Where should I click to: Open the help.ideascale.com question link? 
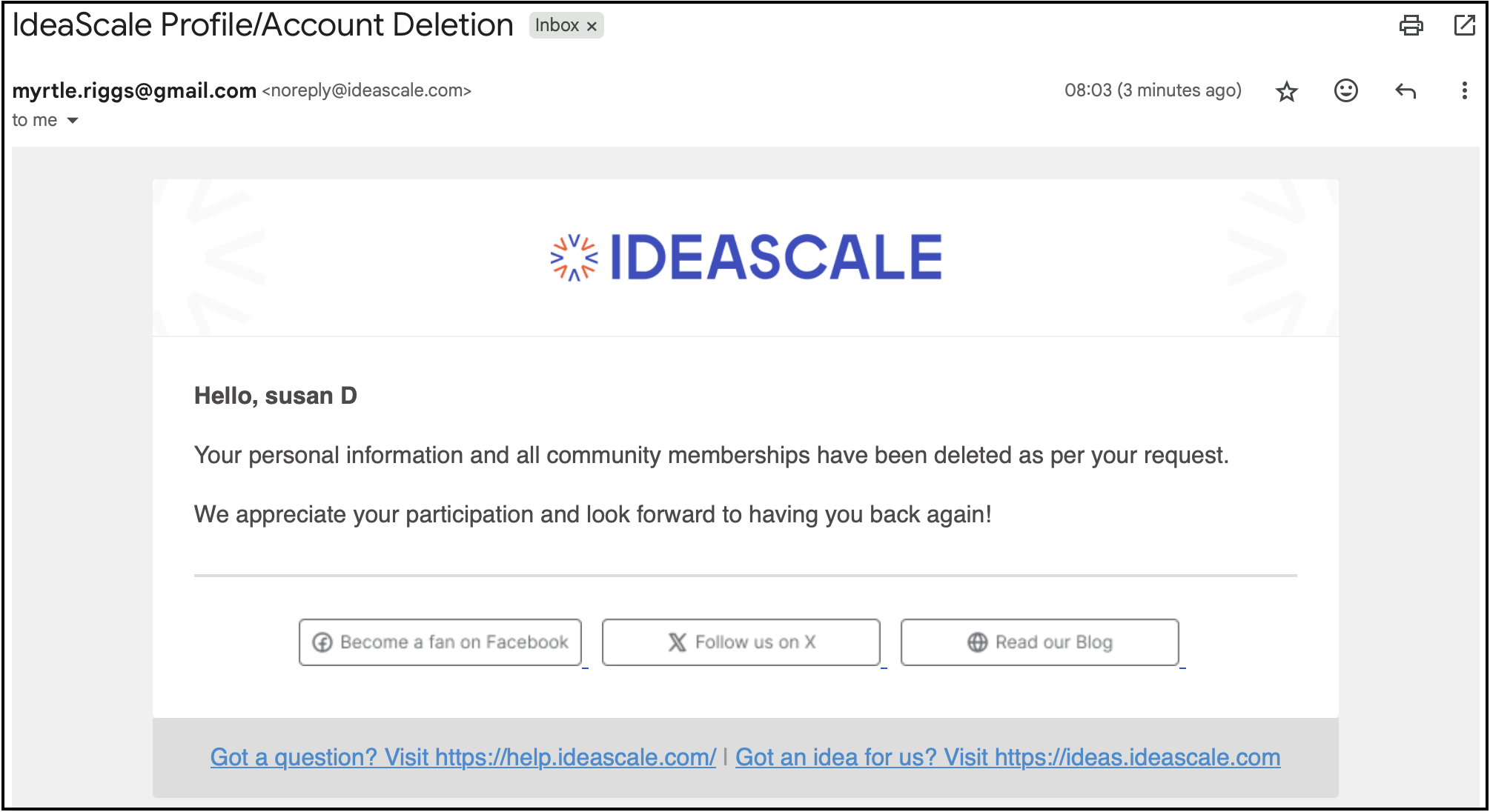click(x=463, y=757)
